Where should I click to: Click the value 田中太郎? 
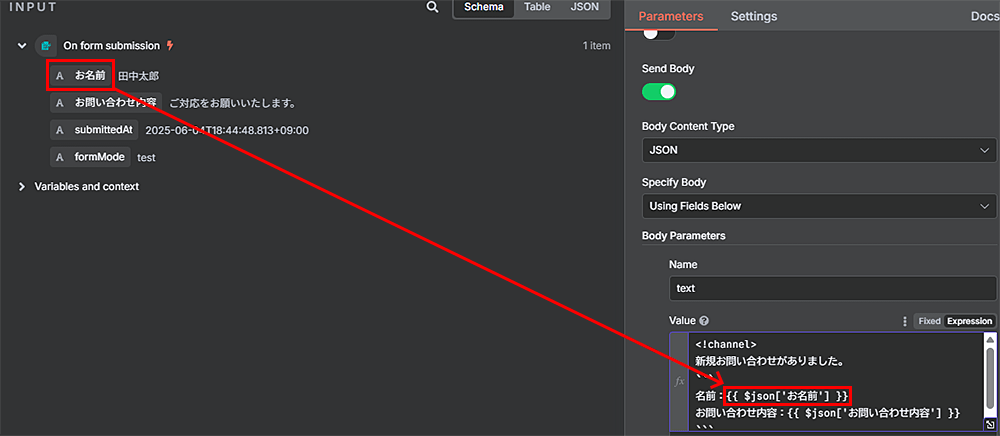click(x=138, y=76)
